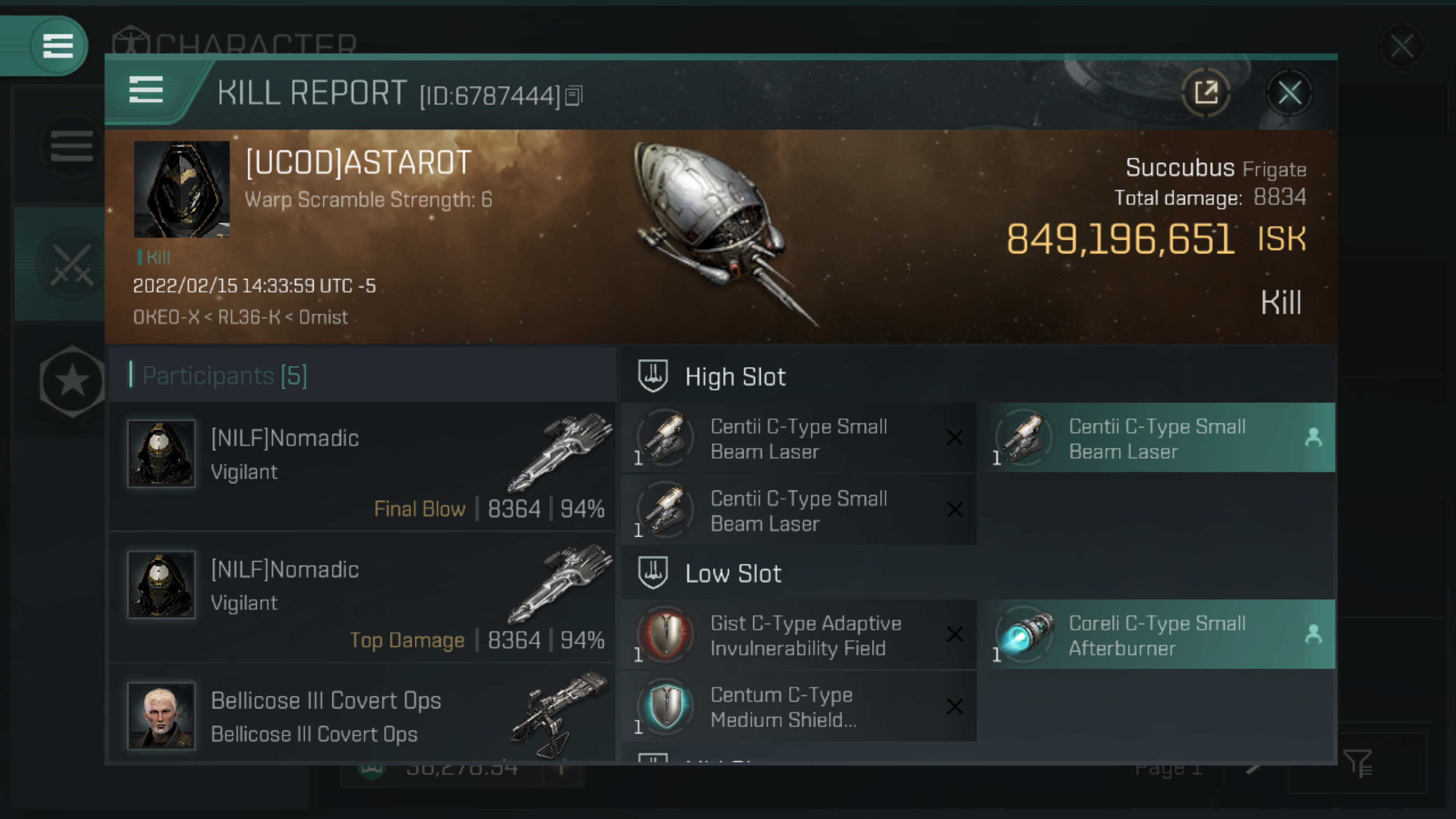This screenshot has width=1456, height=819.
Task: Select Nomadic's Top Damage participant entry
Action: point(362,598)
